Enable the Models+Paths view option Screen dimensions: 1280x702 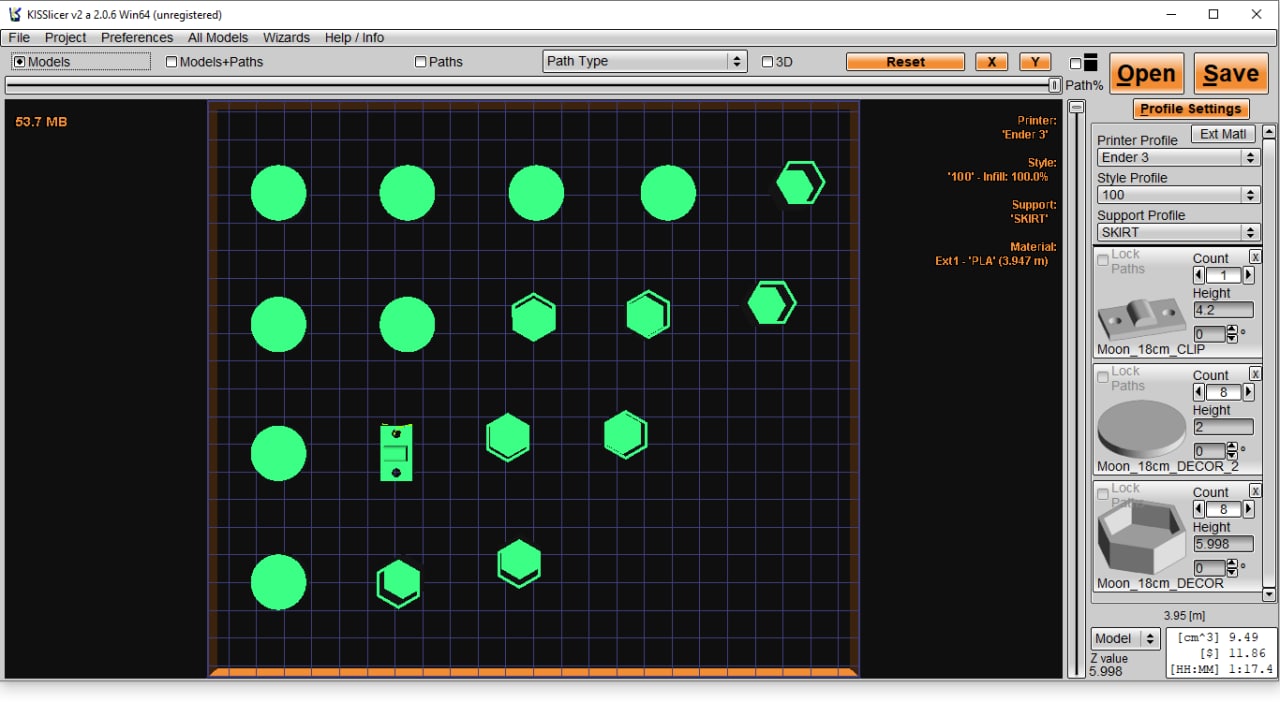coord(215,61)
